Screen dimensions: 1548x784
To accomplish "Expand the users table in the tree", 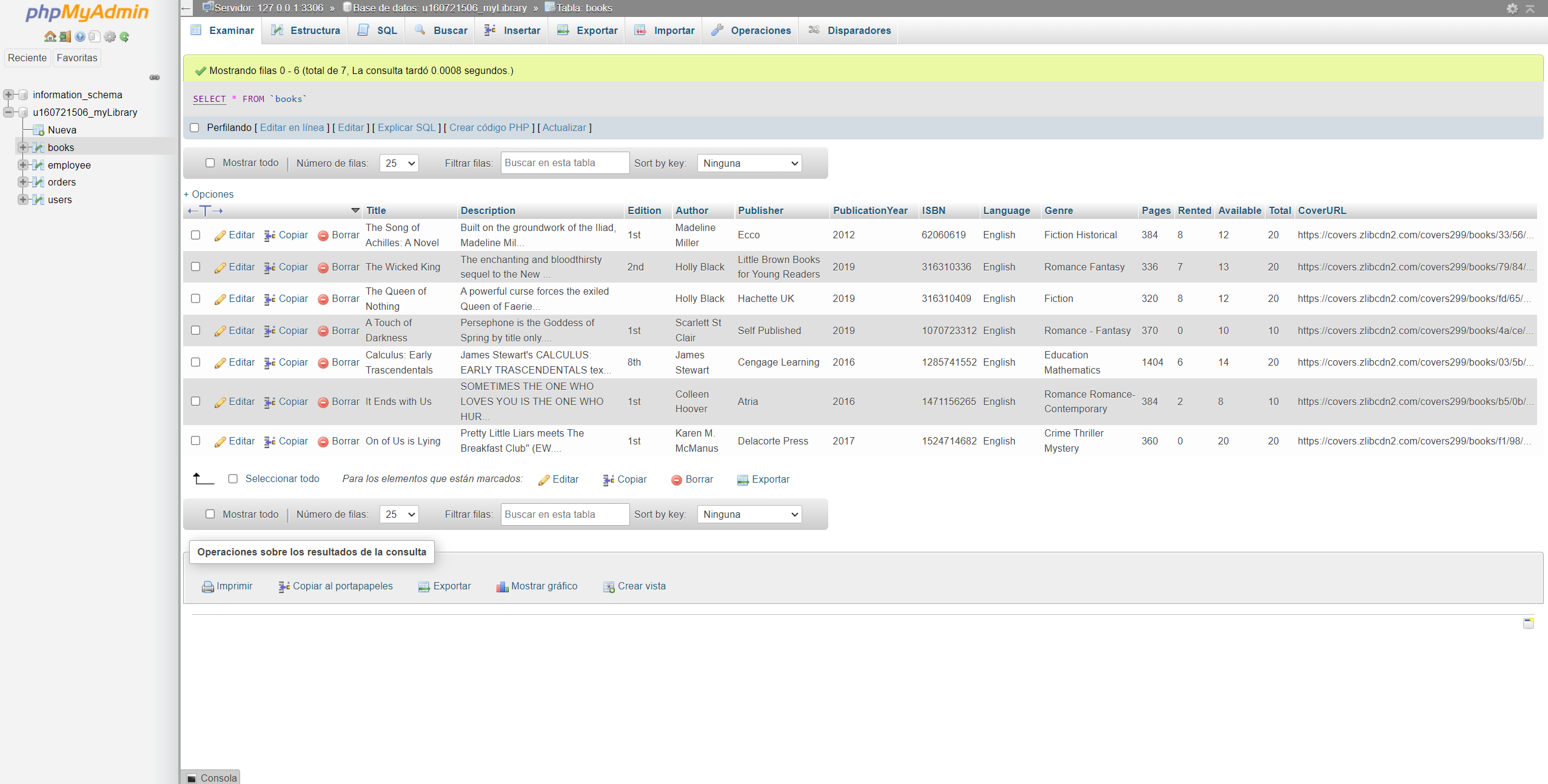I will (23, 199).
